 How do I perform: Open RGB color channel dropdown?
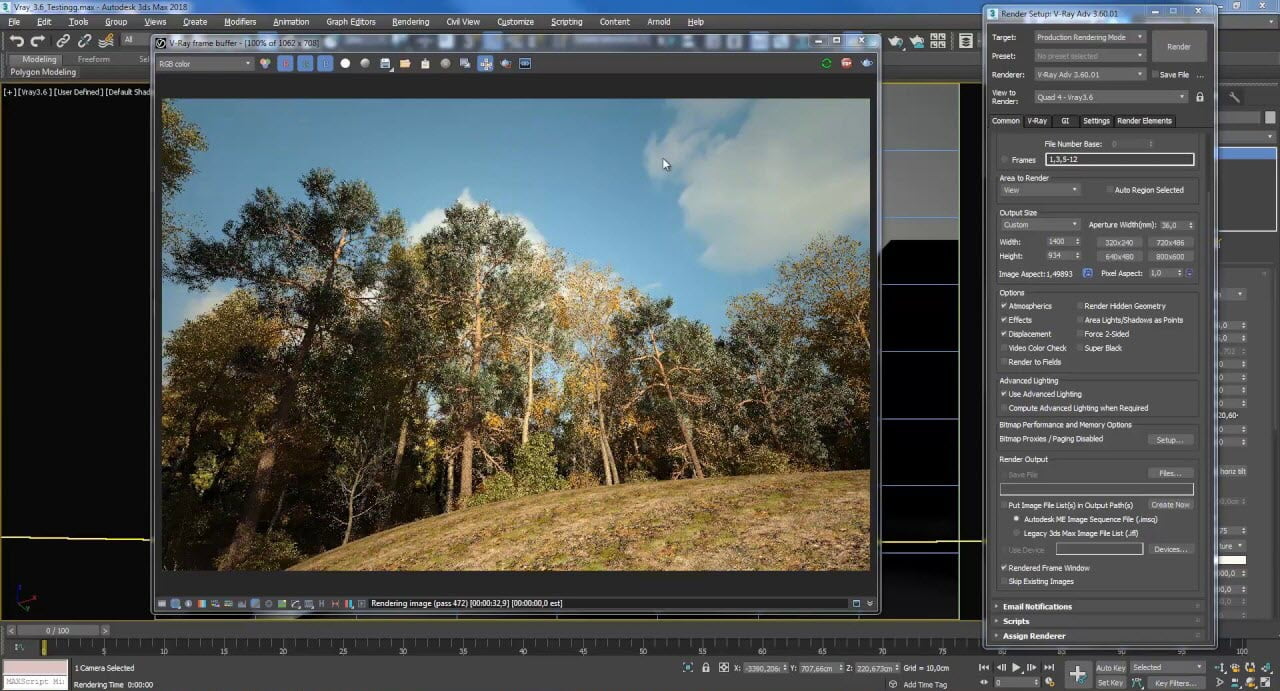(x=205, y=63)
